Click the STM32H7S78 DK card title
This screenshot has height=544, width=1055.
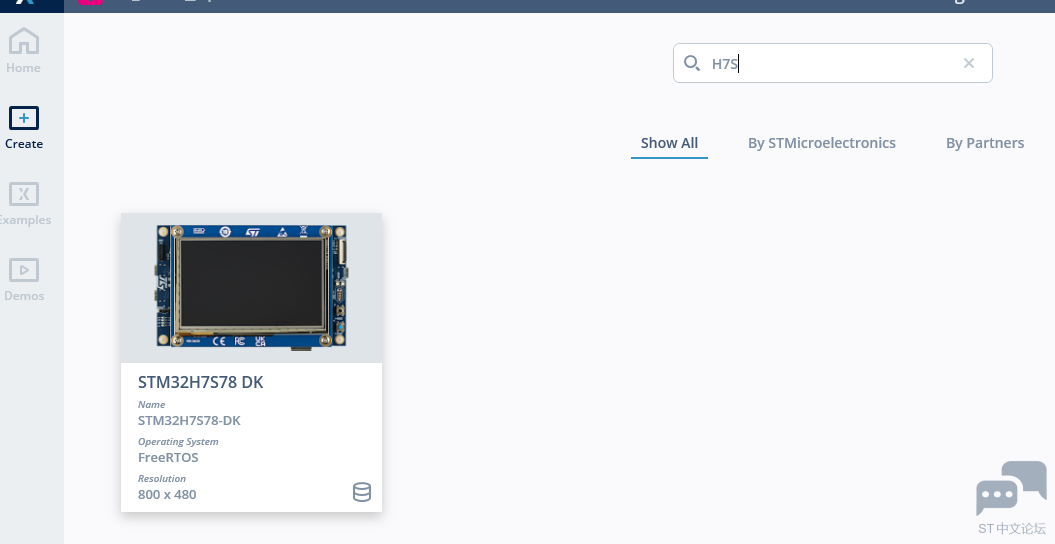pos(201,382)
